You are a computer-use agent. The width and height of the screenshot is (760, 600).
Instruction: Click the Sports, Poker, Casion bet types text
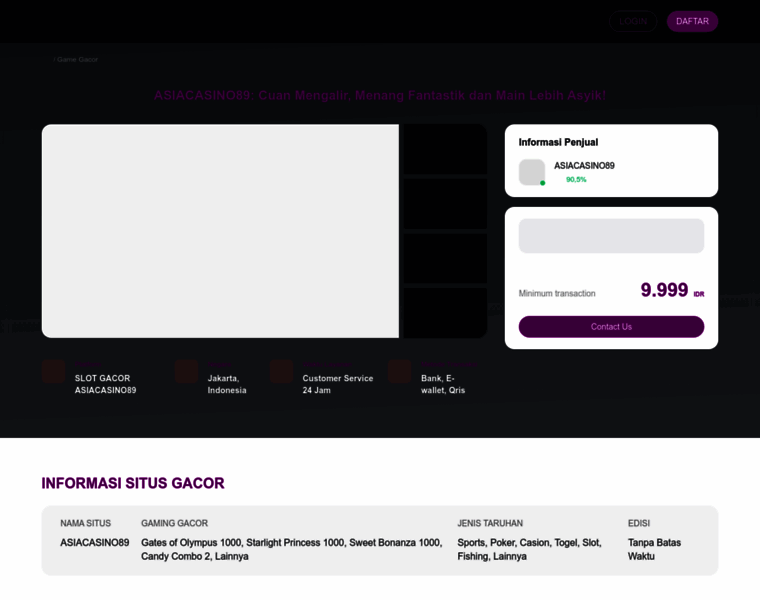[529, 549]
